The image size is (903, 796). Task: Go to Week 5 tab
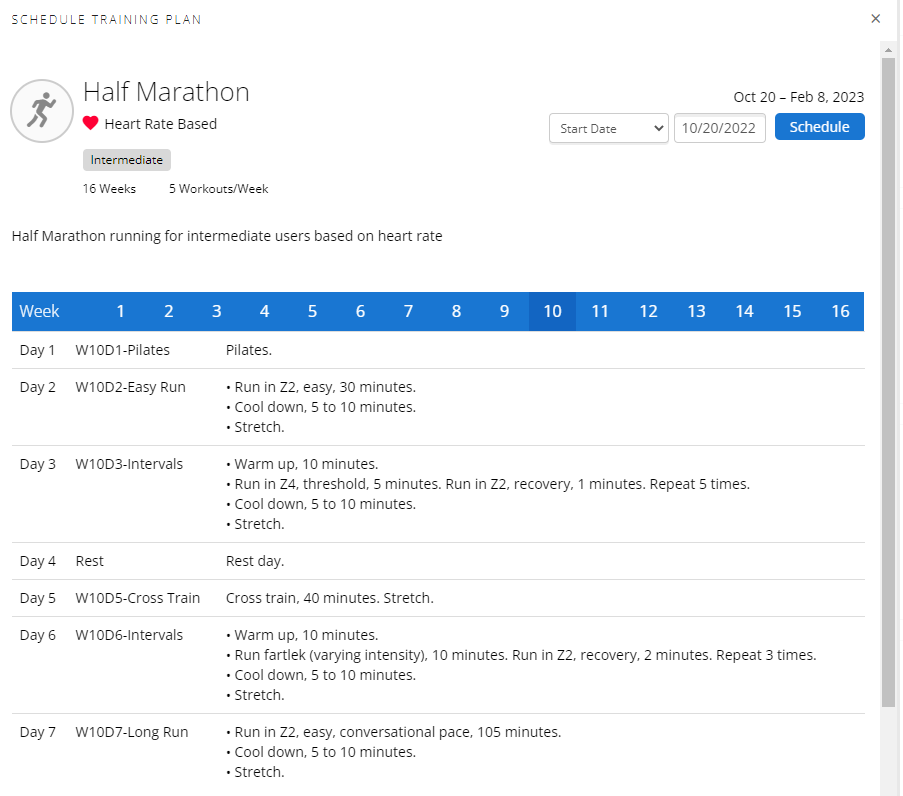pos(312,311)
